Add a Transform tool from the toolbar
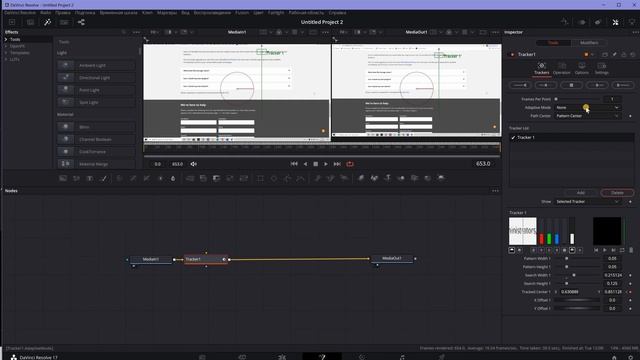The image size is (640, 360). (x=244, y=178)
